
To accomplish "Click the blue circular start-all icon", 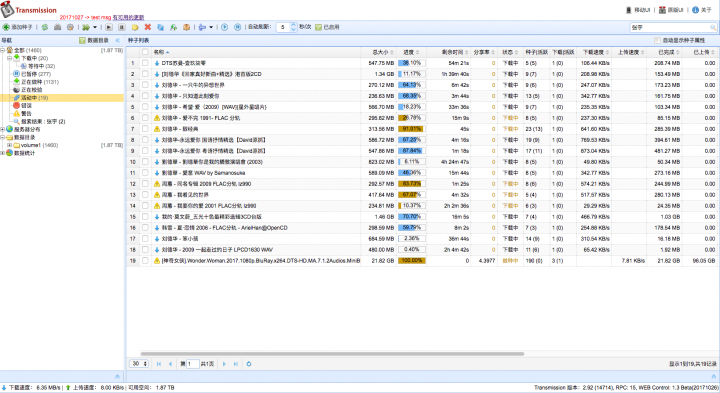I will tap(225, 27).
